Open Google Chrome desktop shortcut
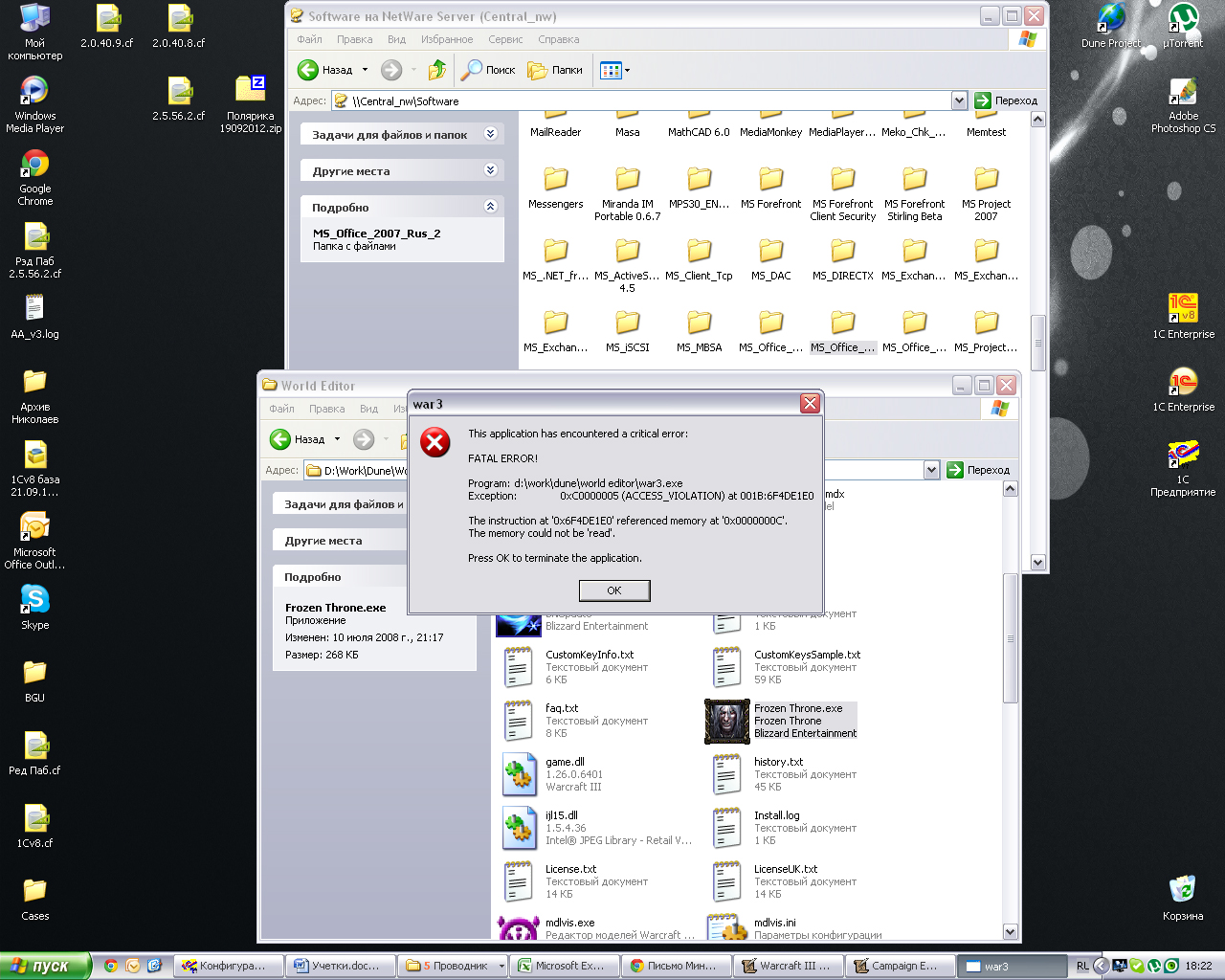The image size is (1225, 980). 35,178
